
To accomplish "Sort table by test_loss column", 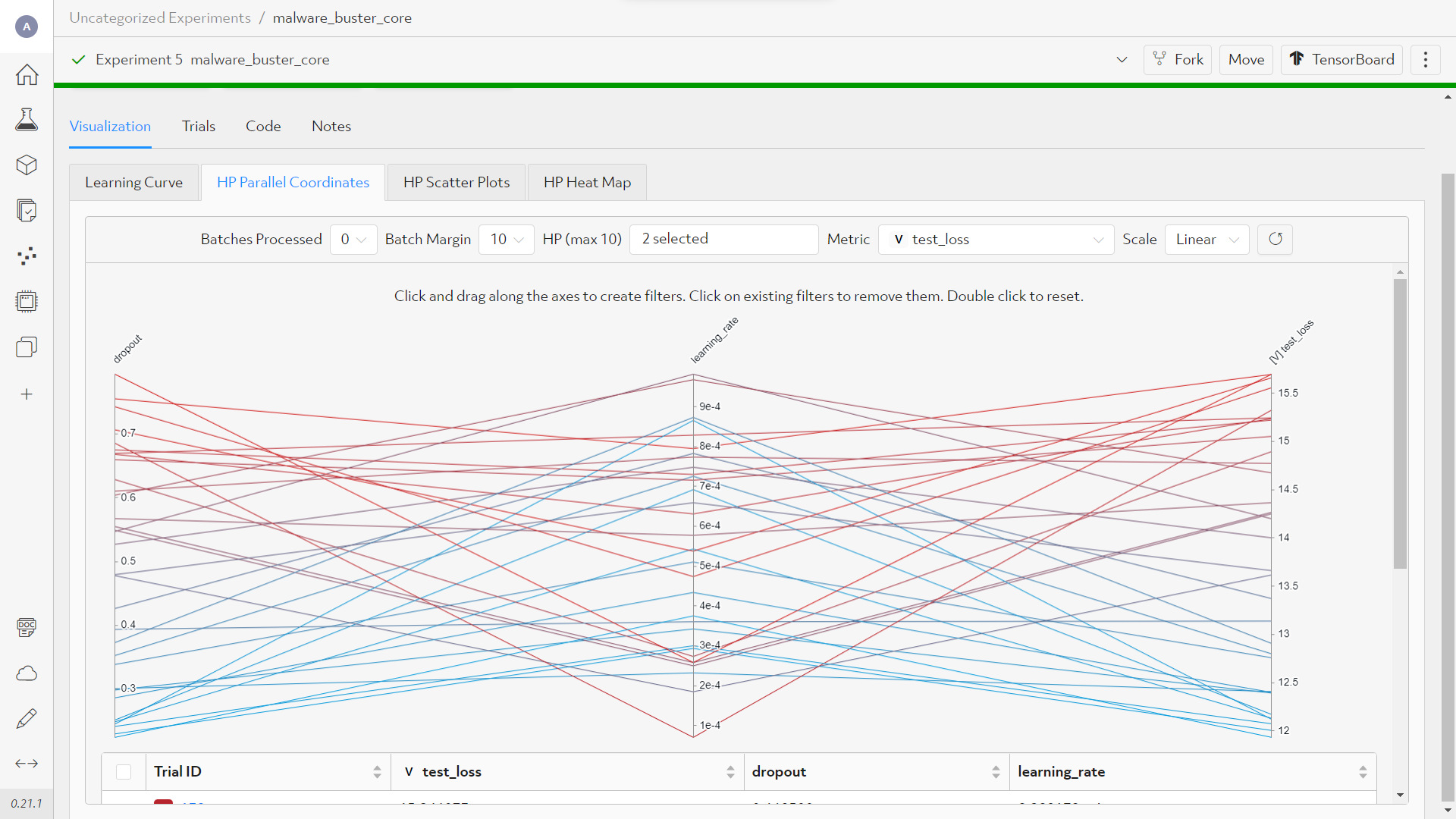I will pos(730,772).
